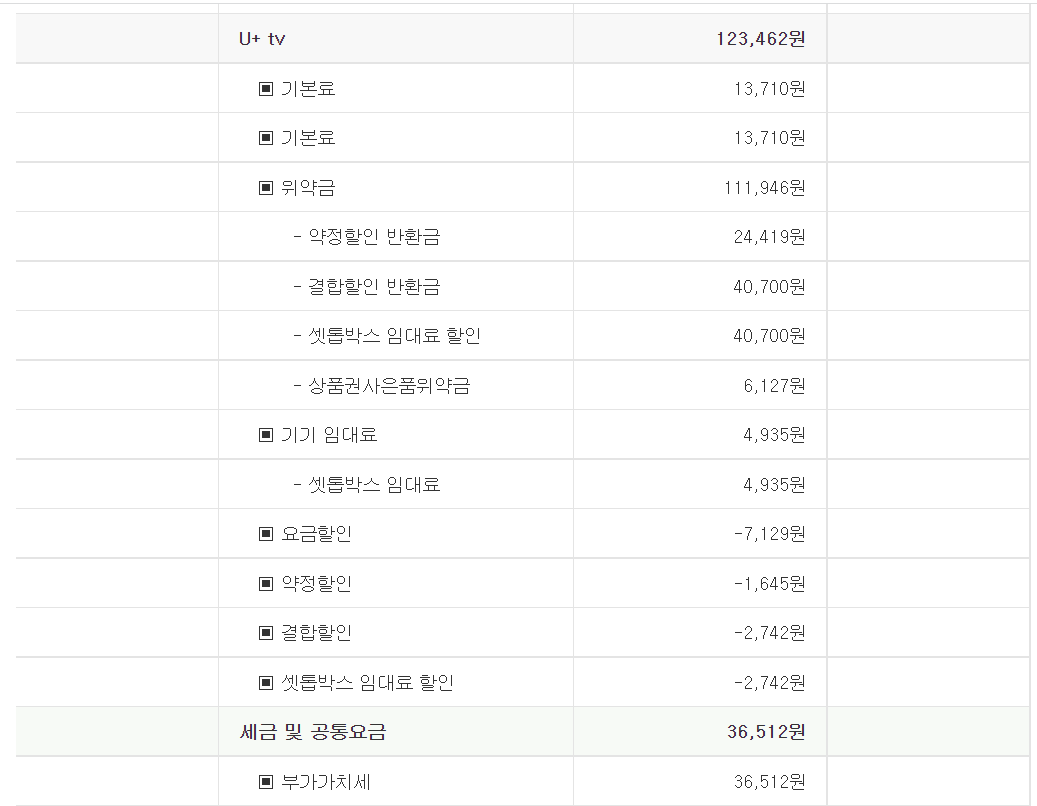Image resolution: width=1037 pixels, height=806 pixels.
Task: Select the square bullet before 요금할인
Action: [266, 534]
